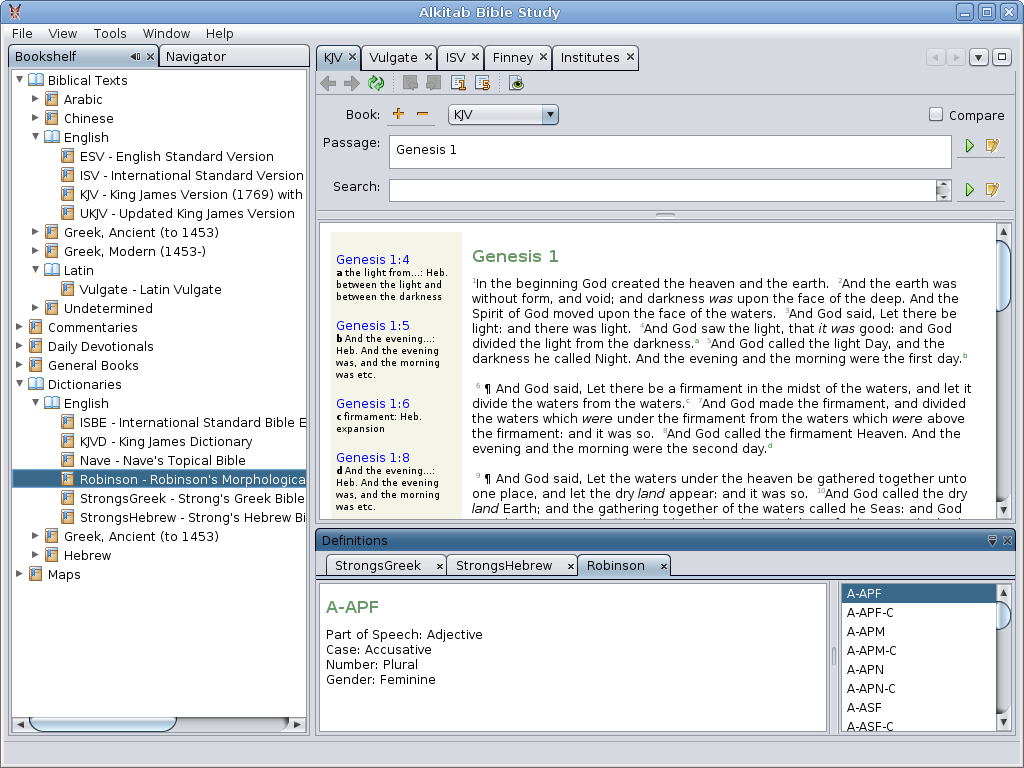Expand the Commentaries tree node
This screenshot has height=768, width=1024.
pyautogui.click(x=20, y=327)
